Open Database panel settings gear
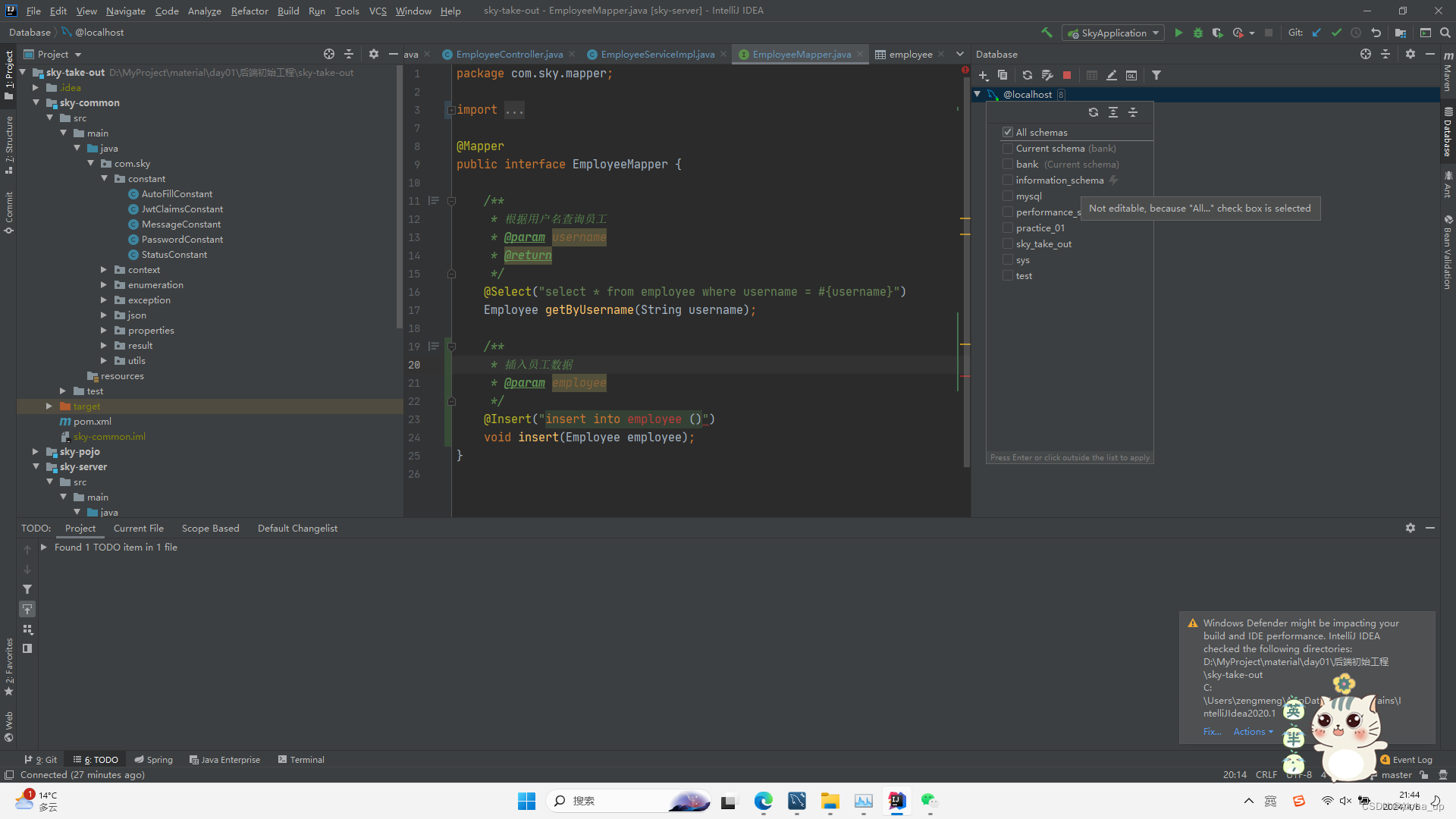The height and width of the screenshot is (819, 1456). click(1410, 54)
